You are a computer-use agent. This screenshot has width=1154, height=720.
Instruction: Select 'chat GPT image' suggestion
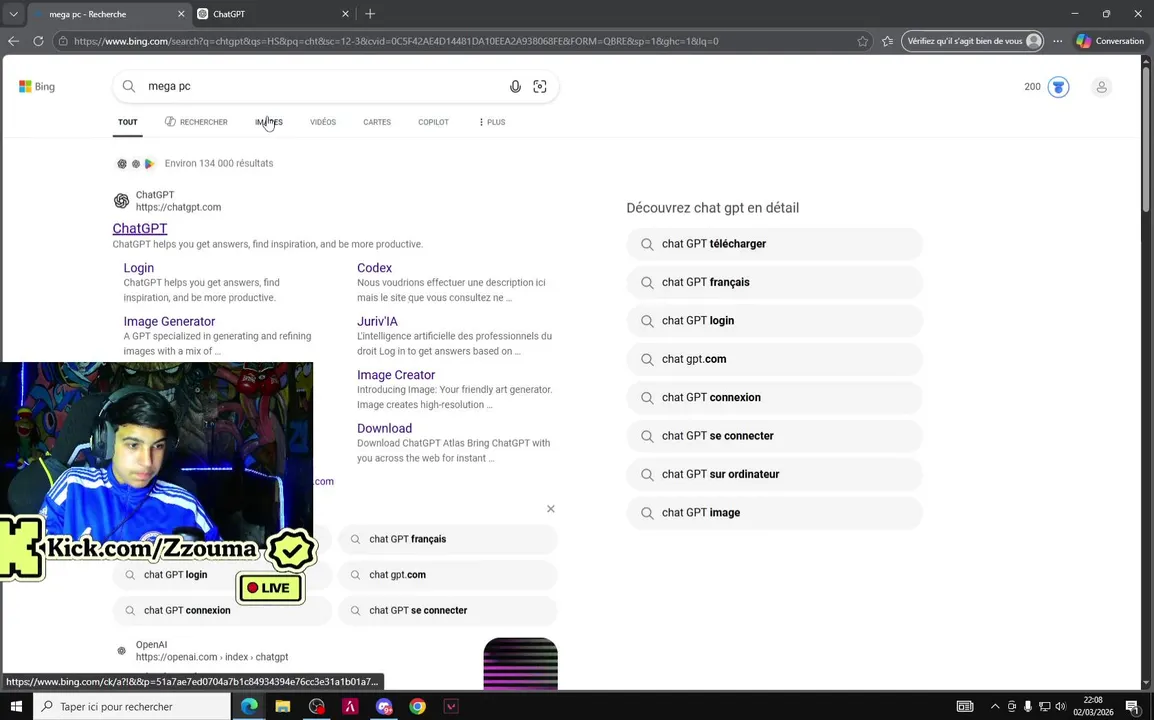(774, 513)
